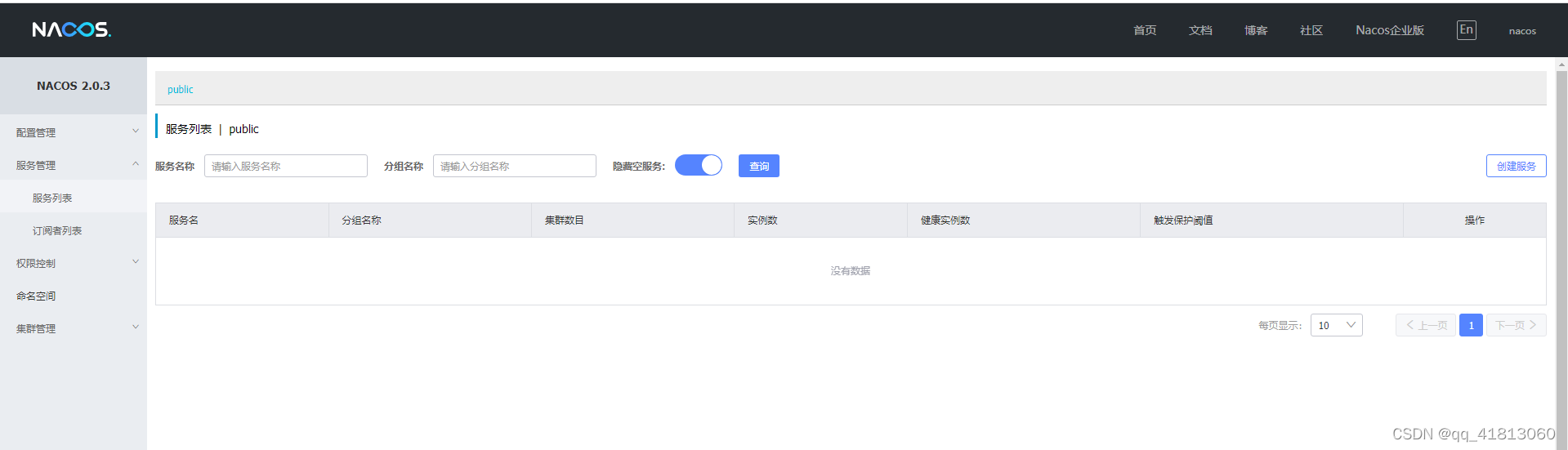Focus the 服务名称 input field
1568x450 pixels.
click(x=286, y=166)
